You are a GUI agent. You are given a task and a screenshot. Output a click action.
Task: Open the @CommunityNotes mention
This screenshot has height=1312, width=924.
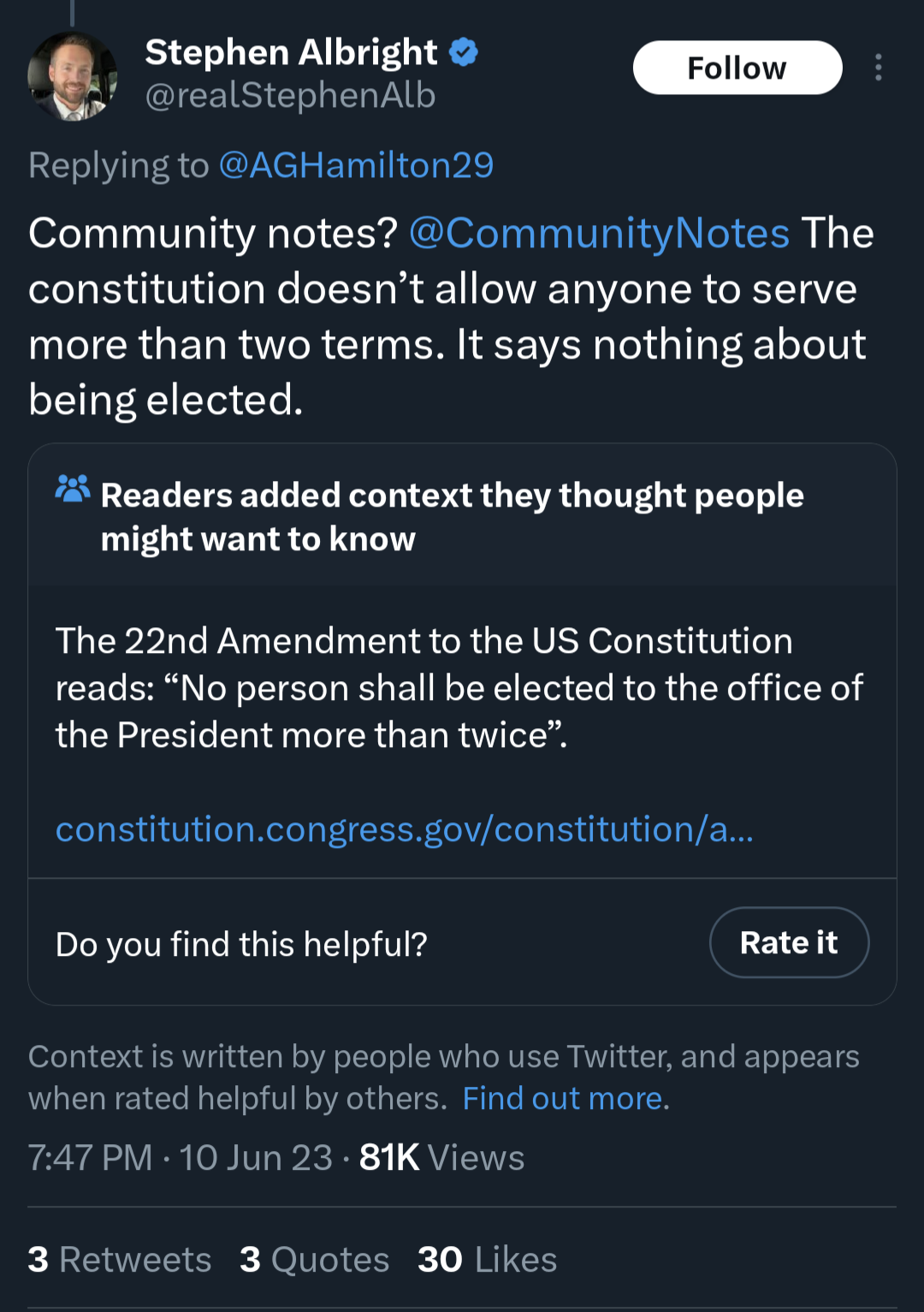coord(599,233)
